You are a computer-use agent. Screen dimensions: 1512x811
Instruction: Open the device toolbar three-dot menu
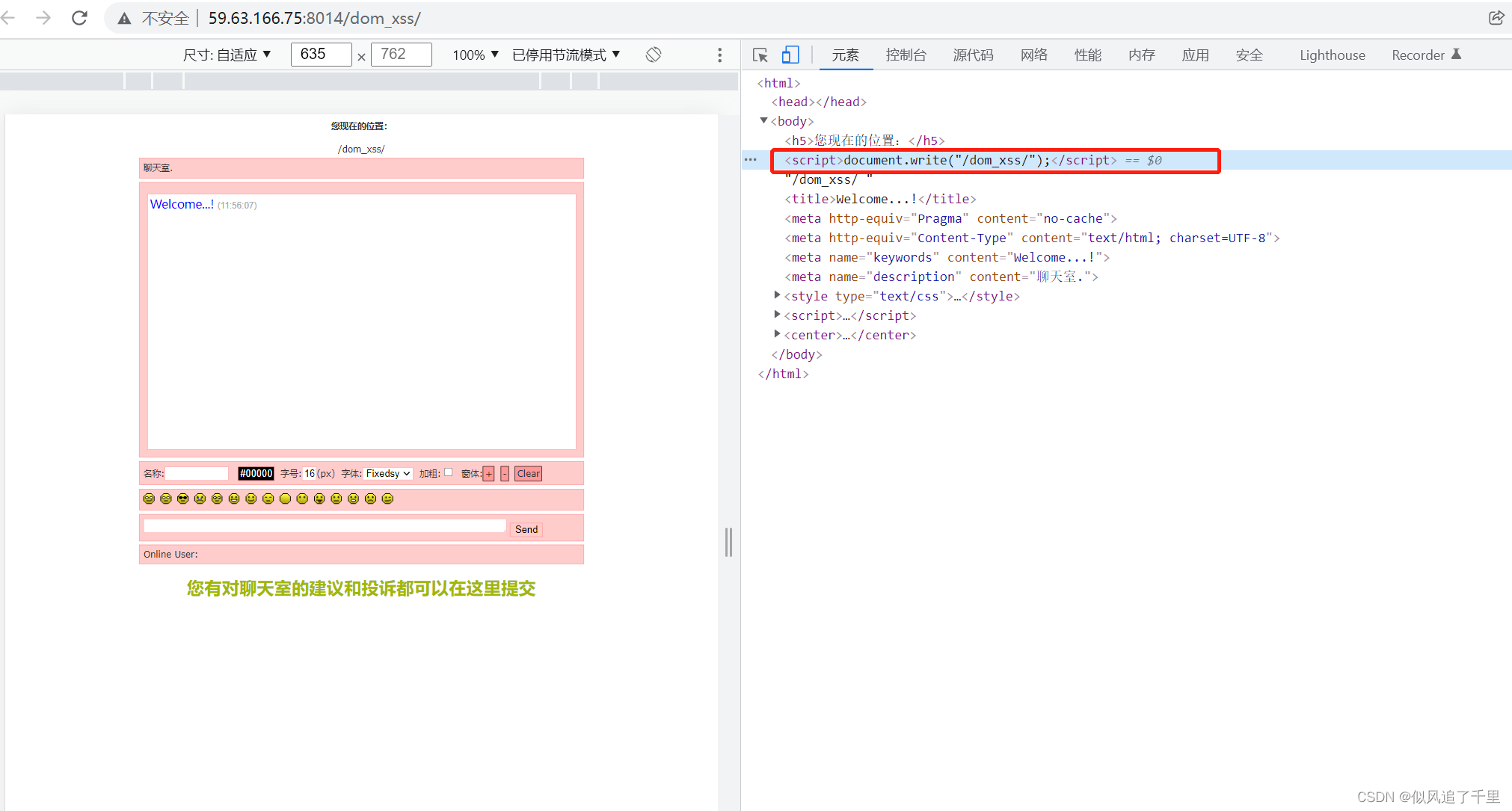click(x=719, y=55)
